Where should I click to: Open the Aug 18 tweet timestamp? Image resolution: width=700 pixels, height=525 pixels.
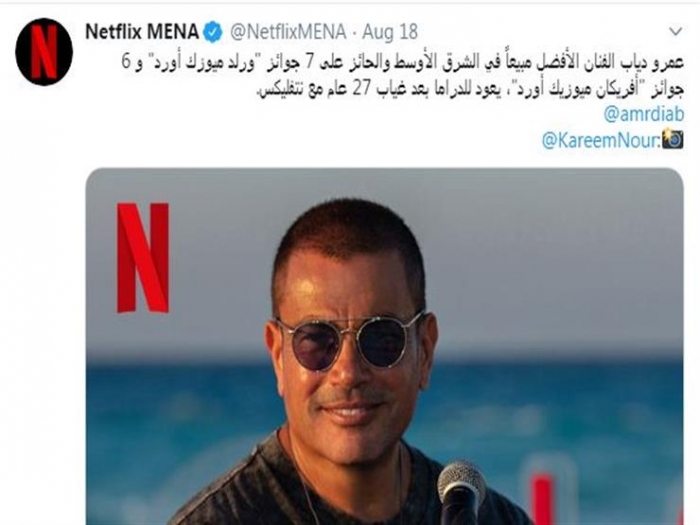tap(390, 32)
